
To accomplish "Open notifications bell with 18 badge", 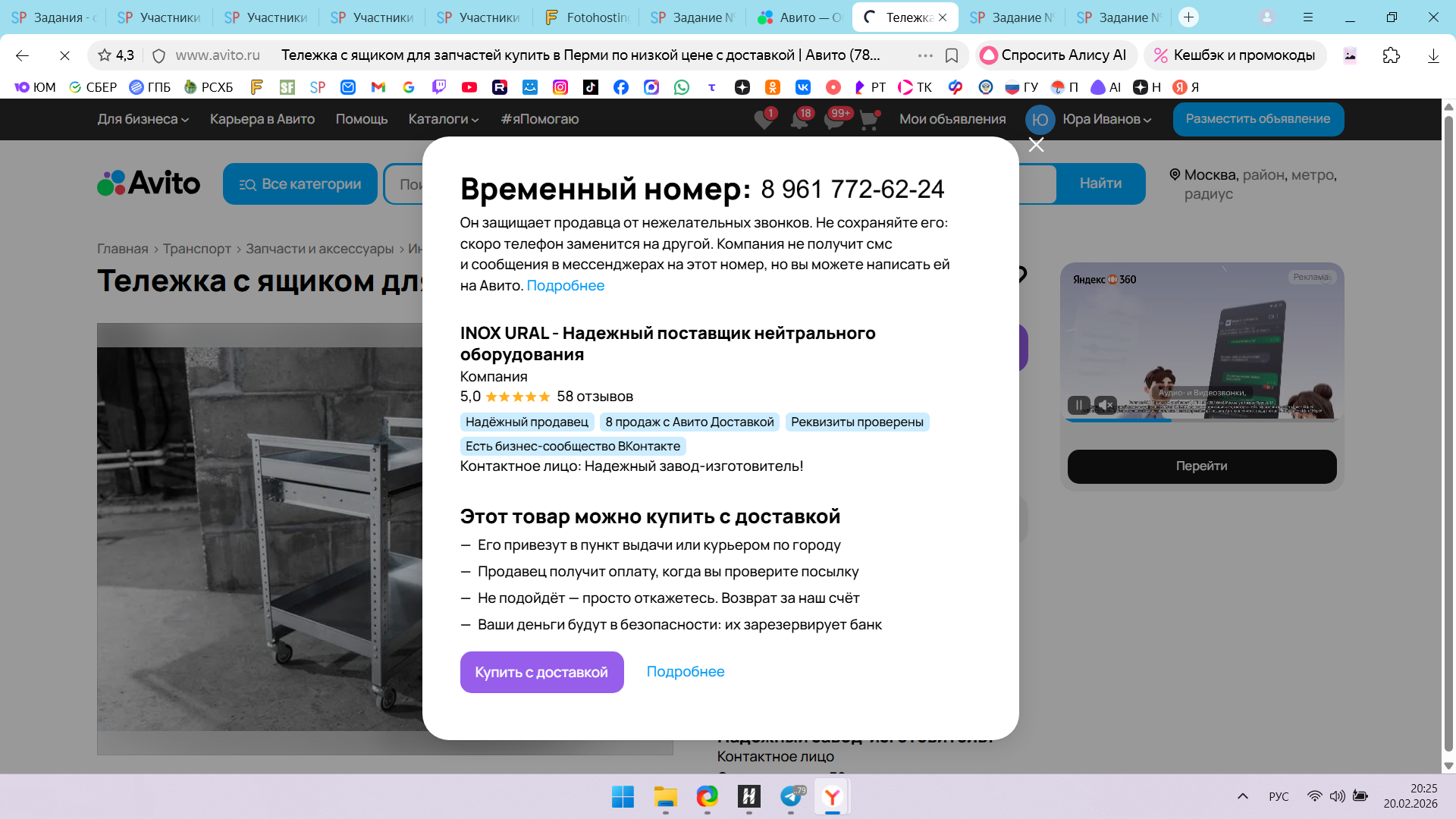I will coord(799,120).
